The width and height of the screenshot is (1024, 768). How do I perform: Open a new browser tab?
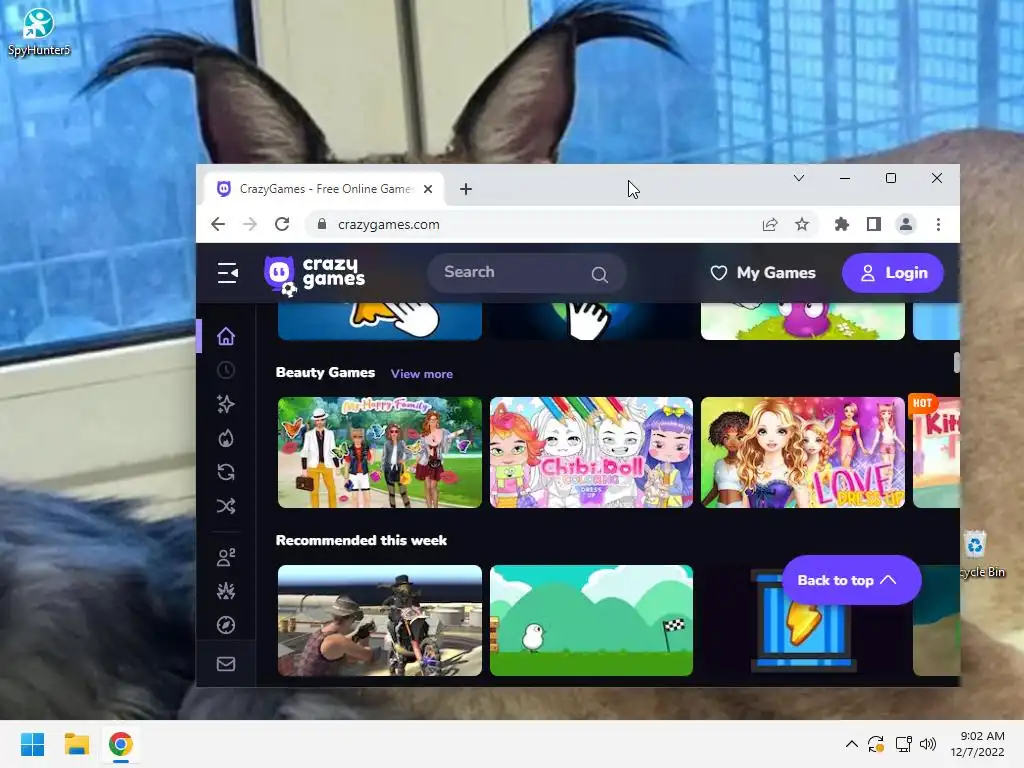[x=466, y=189]
